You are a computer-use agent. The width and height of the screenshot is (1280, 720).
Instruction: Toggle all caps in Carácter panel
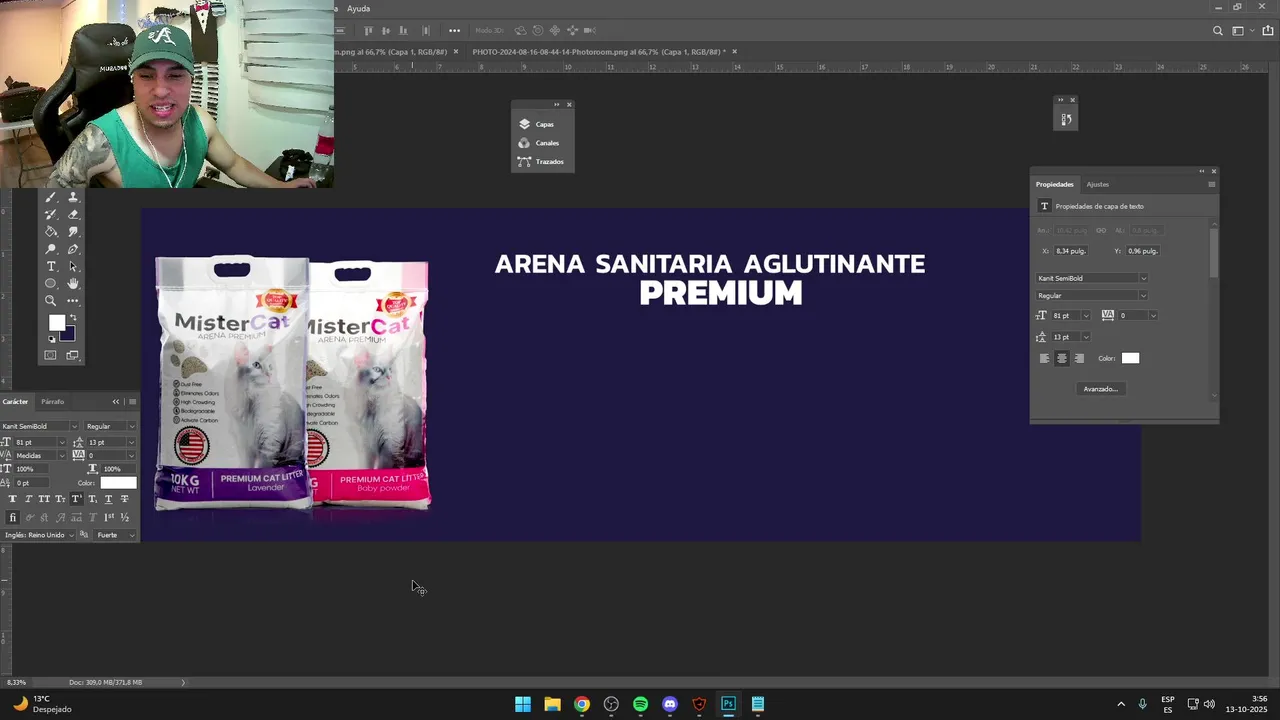(x=44, y=499)
